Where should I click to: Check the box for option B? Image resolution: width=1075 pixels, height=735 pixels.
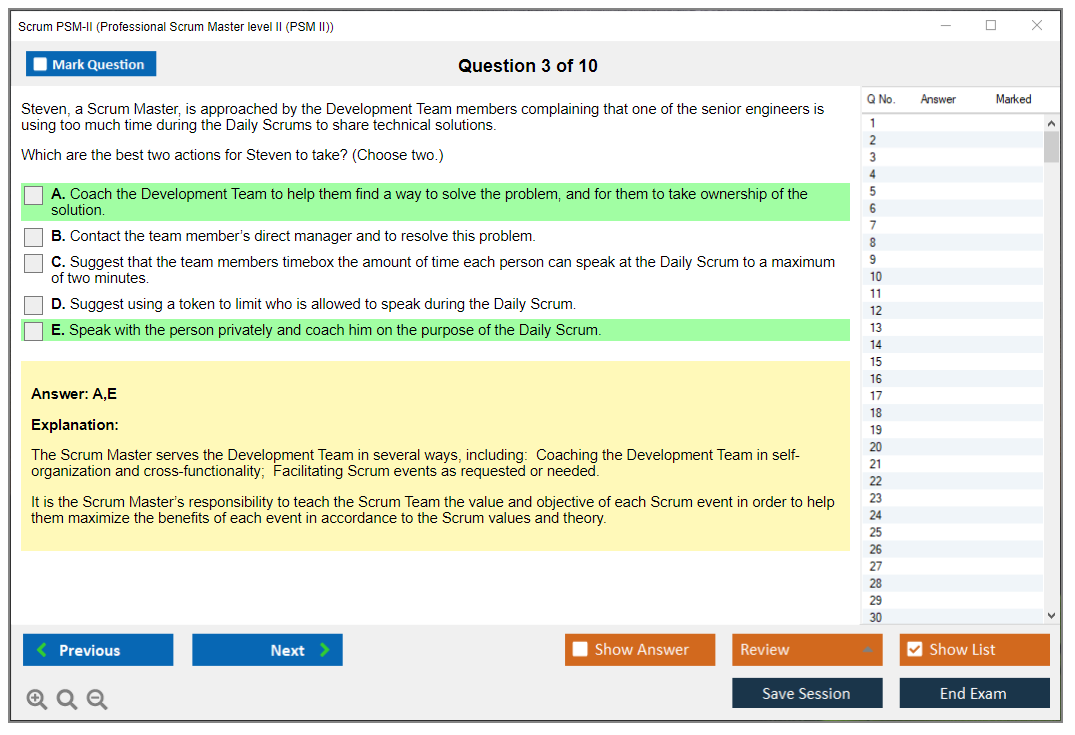point(34,237)
